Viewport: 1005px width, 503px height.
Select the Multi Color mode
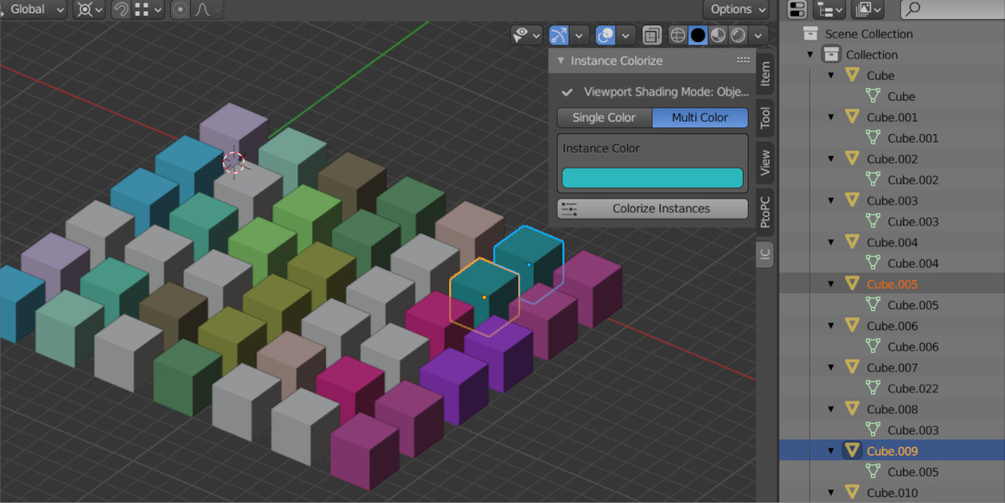[x=700, y=118]
